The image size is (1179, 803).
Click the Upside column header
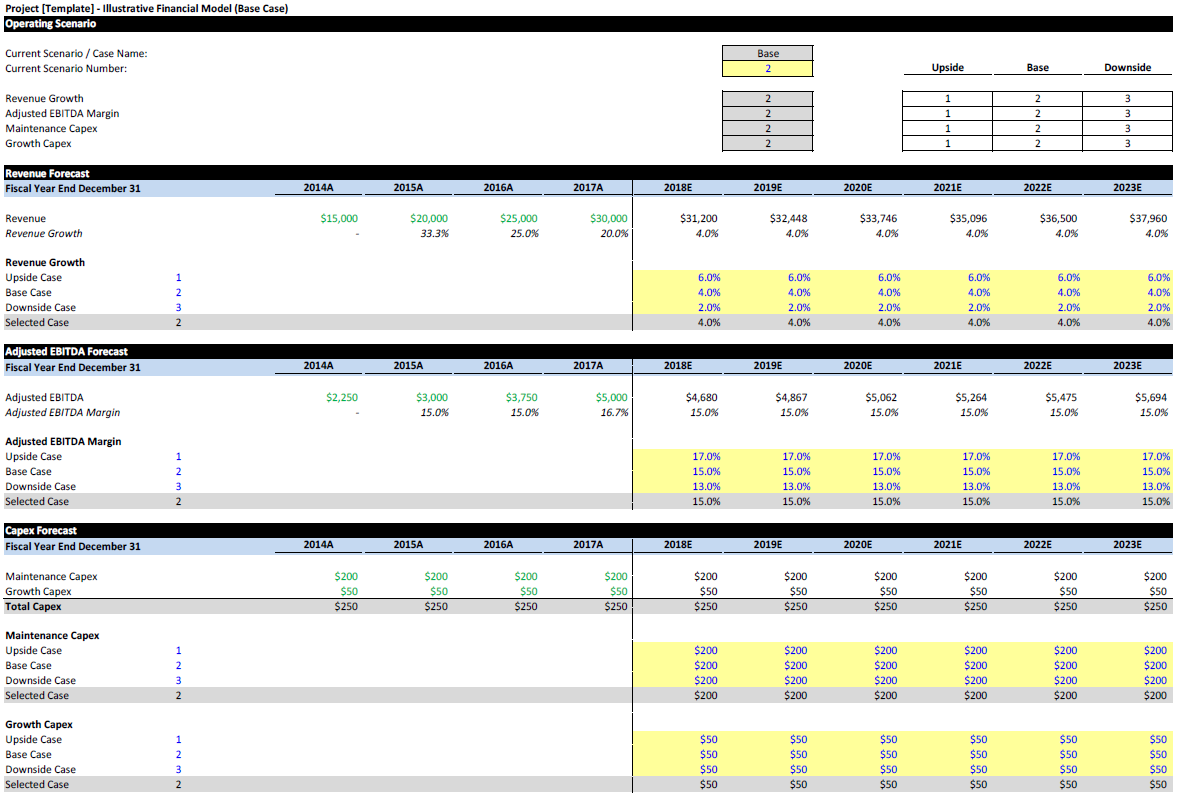coord(946,67)
